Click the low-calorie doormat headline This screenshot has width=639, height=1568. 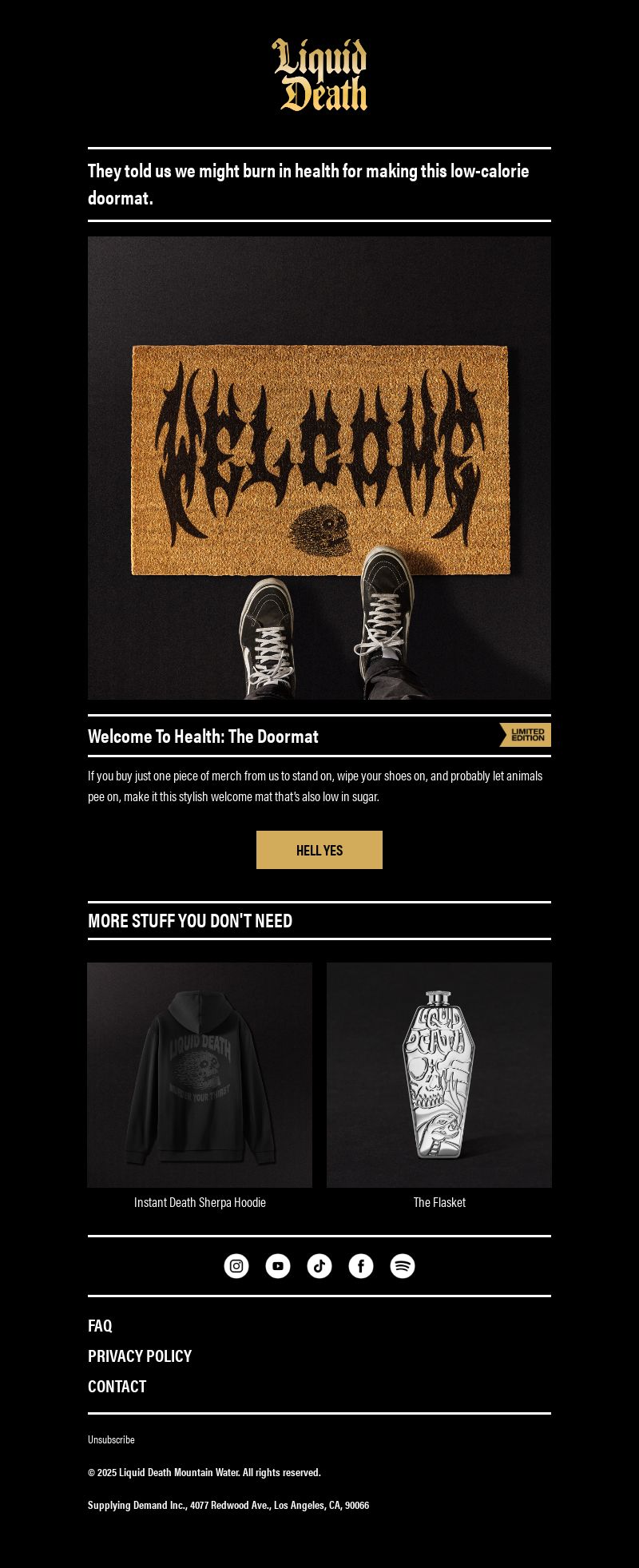(x=308, y=185)
